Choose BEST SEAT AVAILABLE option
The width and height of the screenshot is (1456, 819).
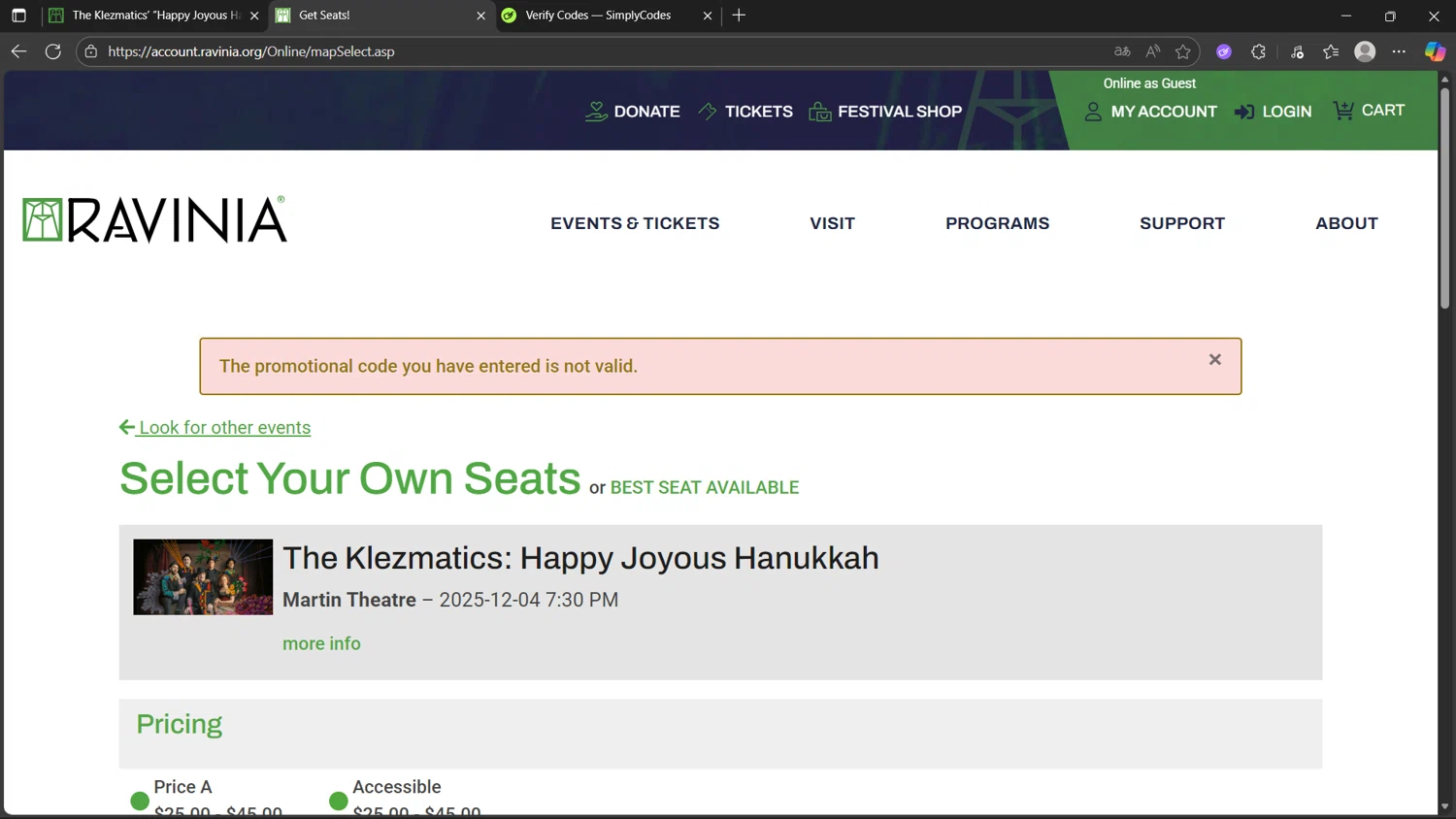click(x=705, y=488)
